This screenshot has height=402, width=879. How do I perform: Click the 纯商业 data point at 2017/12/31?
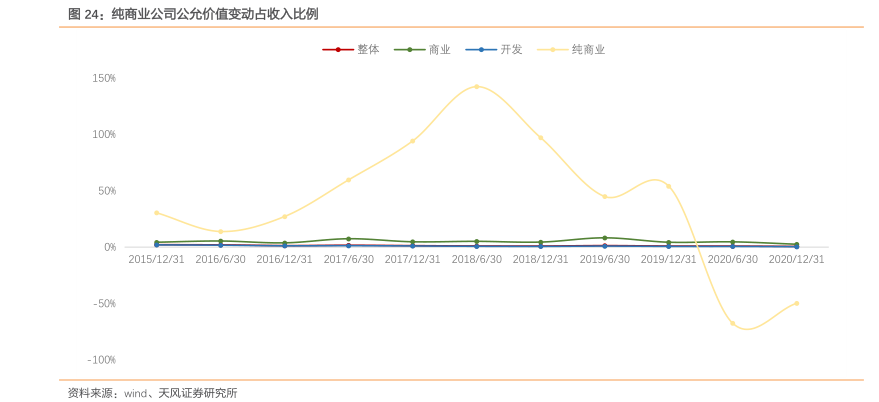413,141
